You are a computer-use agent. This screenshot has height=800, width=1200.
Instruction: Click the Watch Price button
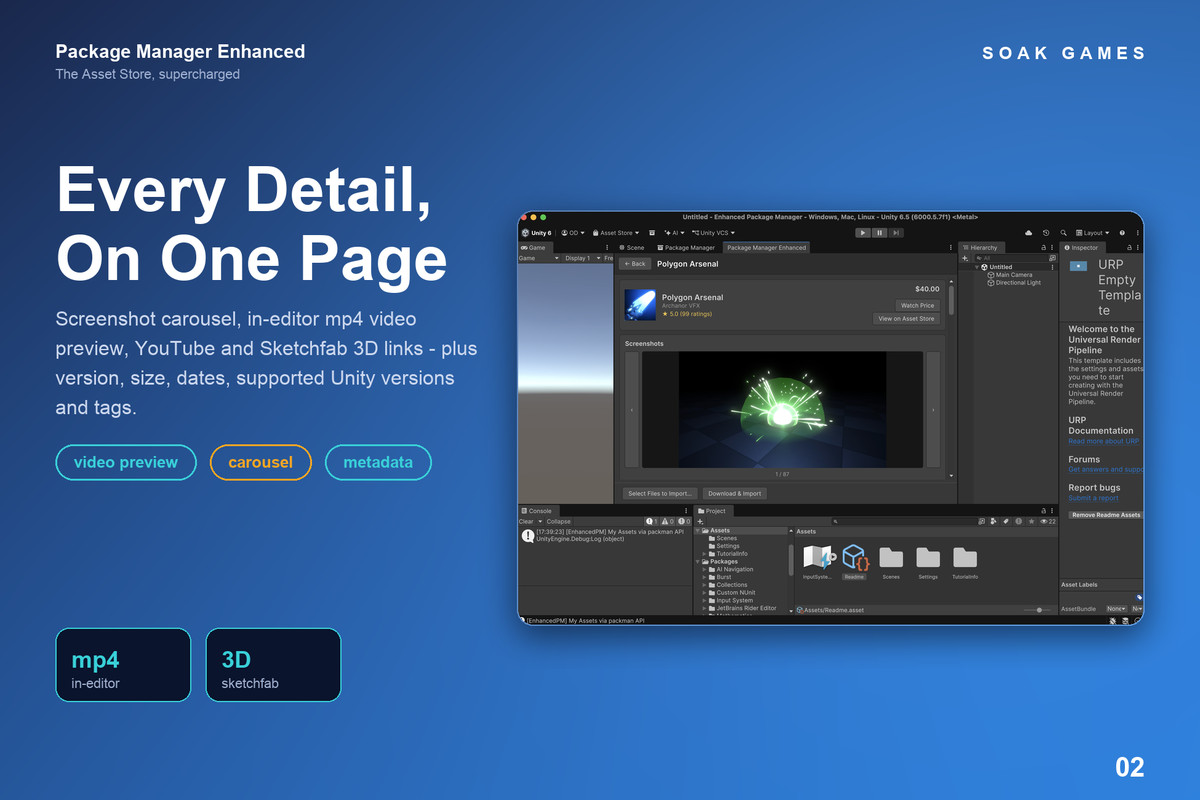[x=917, y=306]
